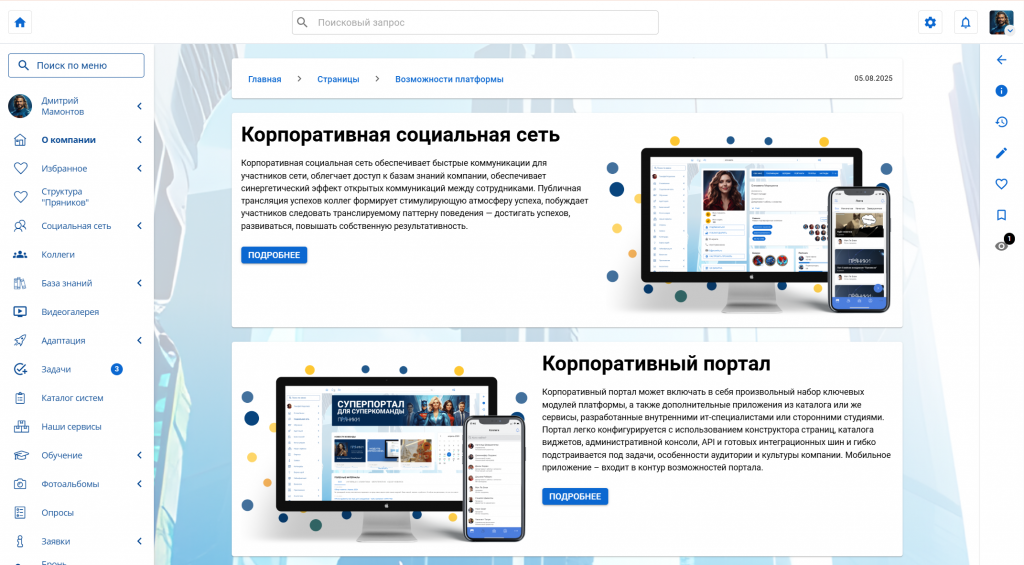
Task: Click the Задачи checkmark icon
Action: coord(20,369)
